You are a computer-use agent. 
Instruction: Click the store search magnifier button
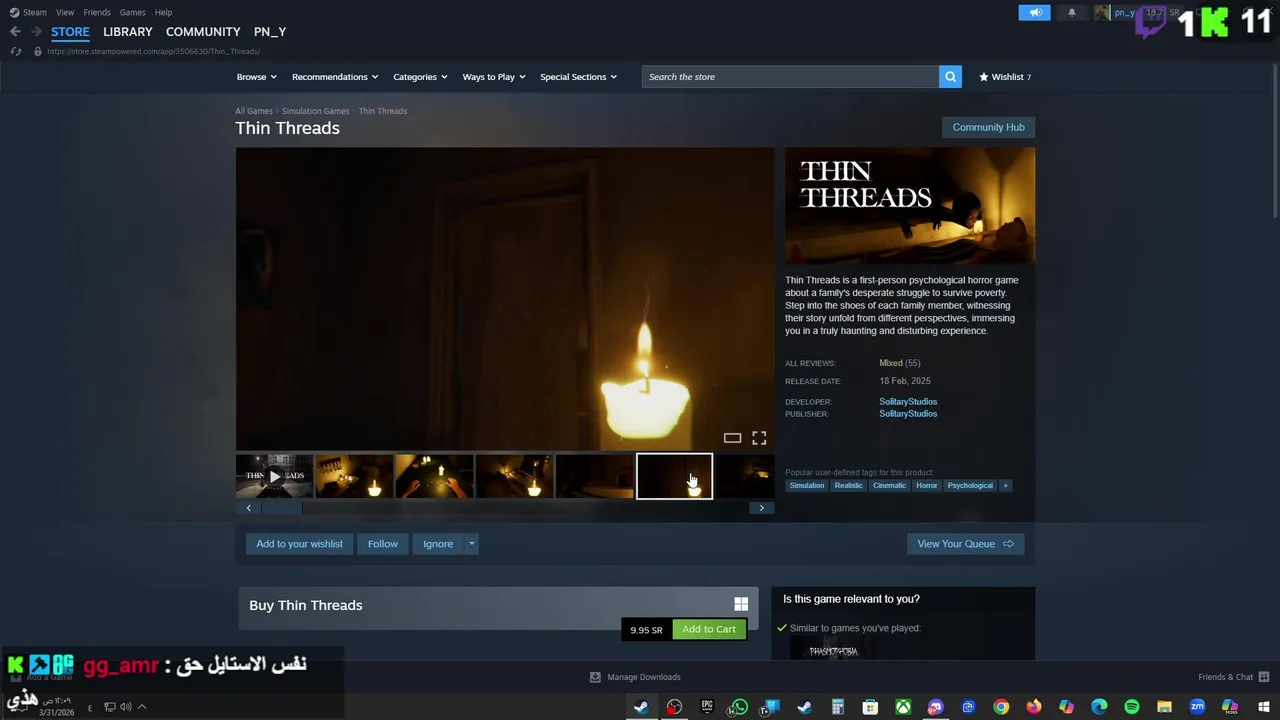(950, 77)
